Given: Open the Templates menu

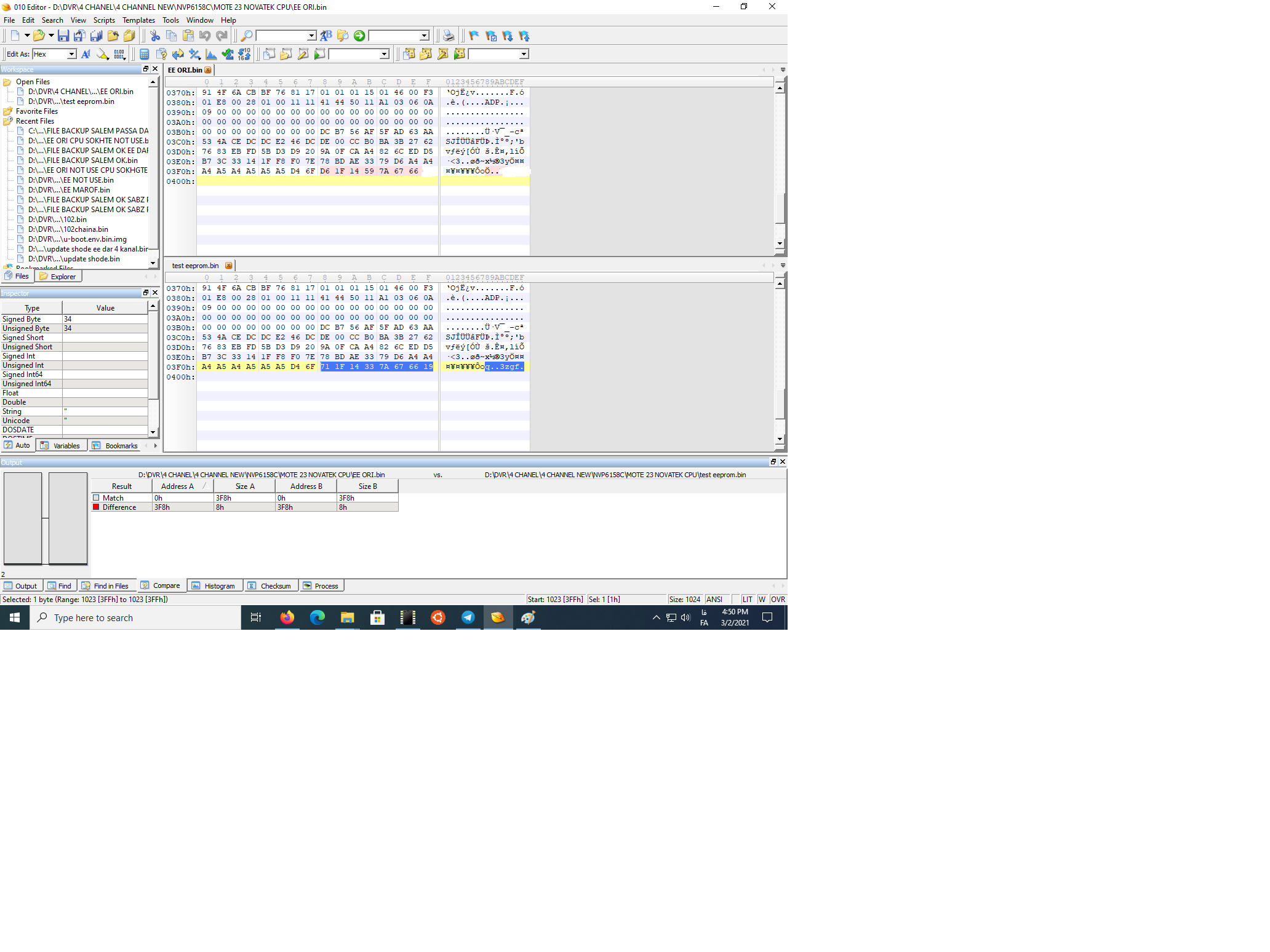Looking at the screenshot, I should point(138,20).
